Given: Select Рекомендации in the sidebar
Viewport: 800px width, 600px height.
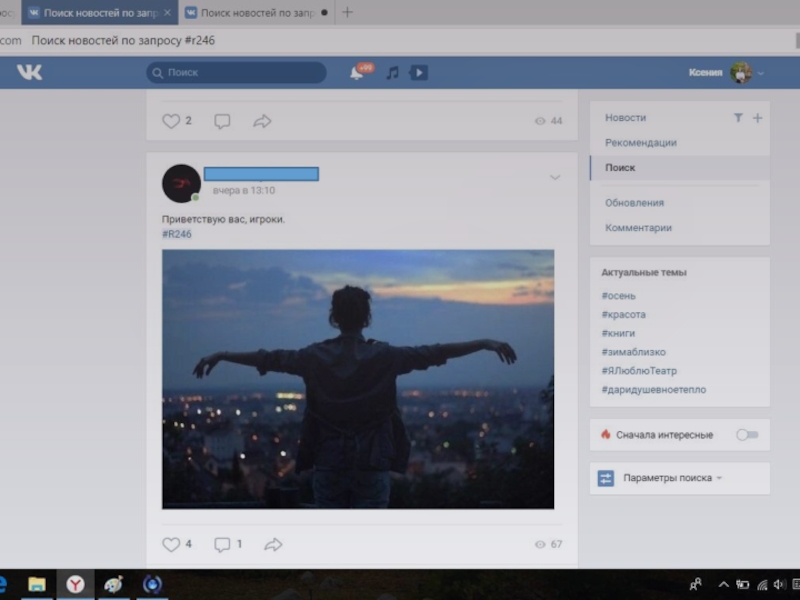Looking at the screenshot, I should pyautogui.click(x=640, y=143).
